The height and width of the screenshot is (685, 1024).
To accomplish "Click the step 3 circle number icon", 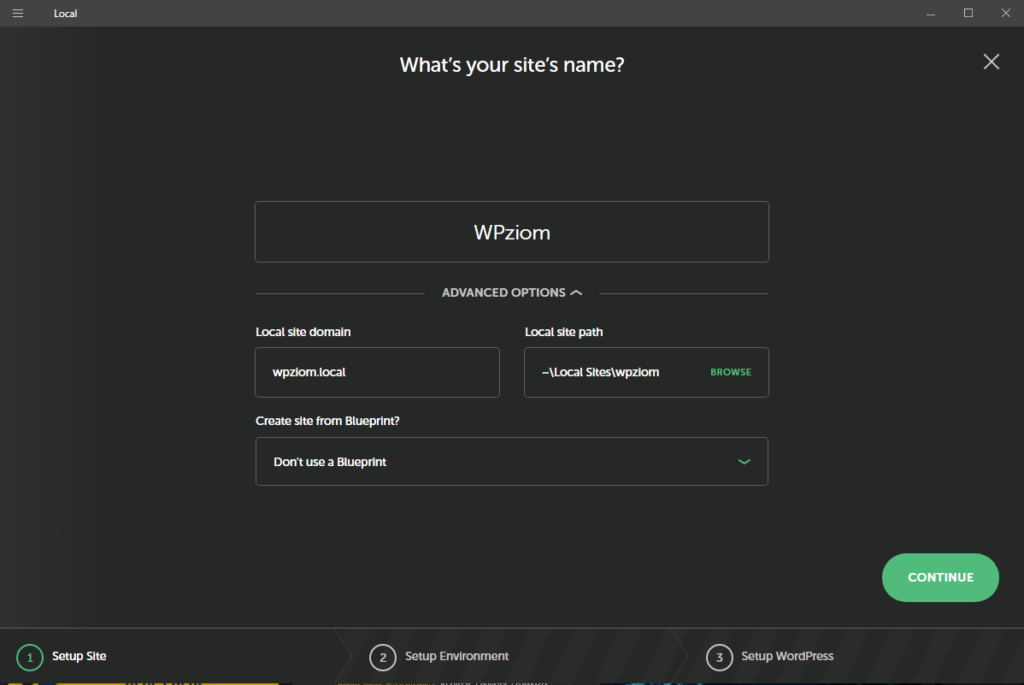I will 718,657.
